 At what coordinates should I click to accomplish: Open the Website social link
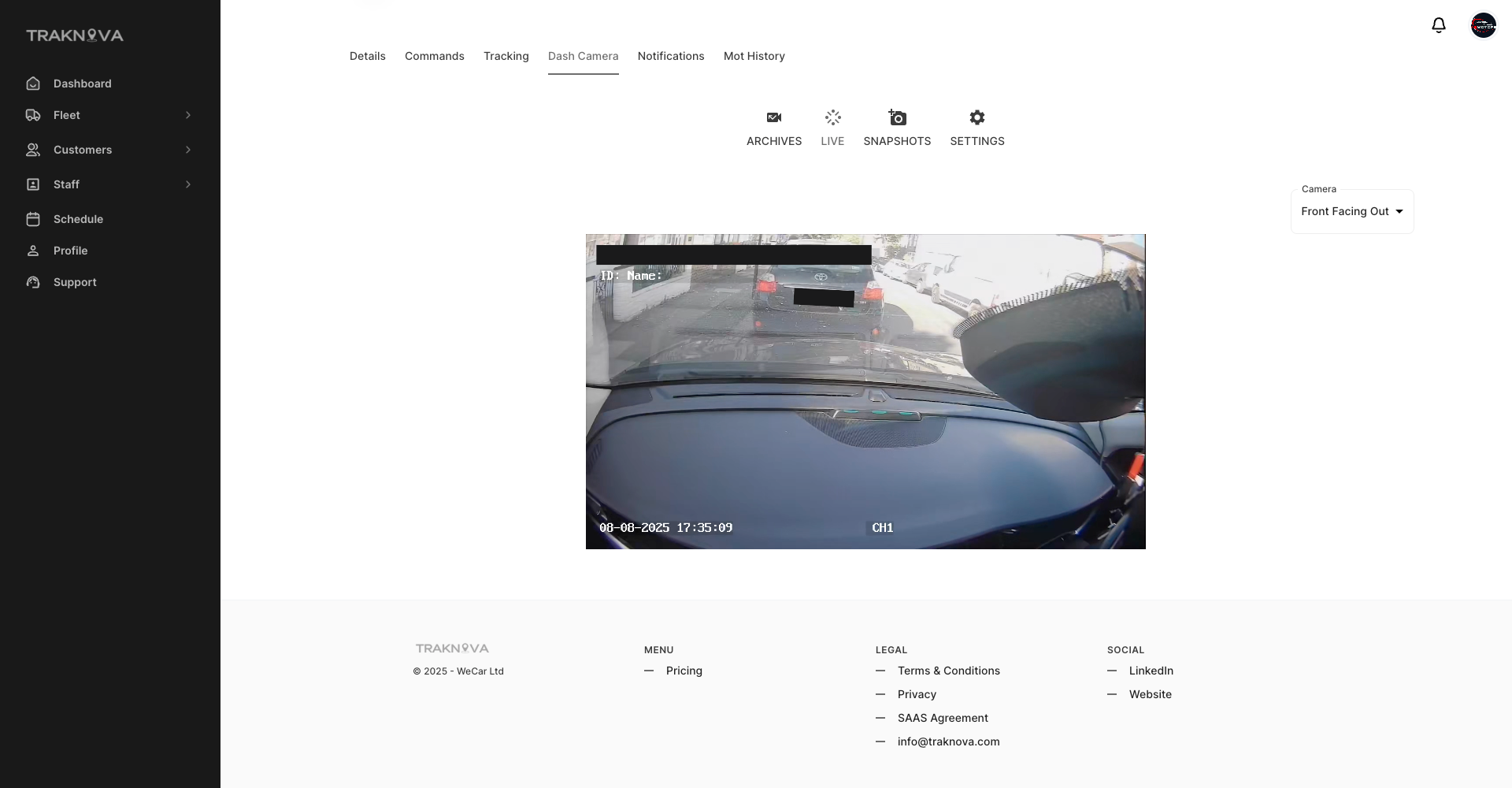1151,694
